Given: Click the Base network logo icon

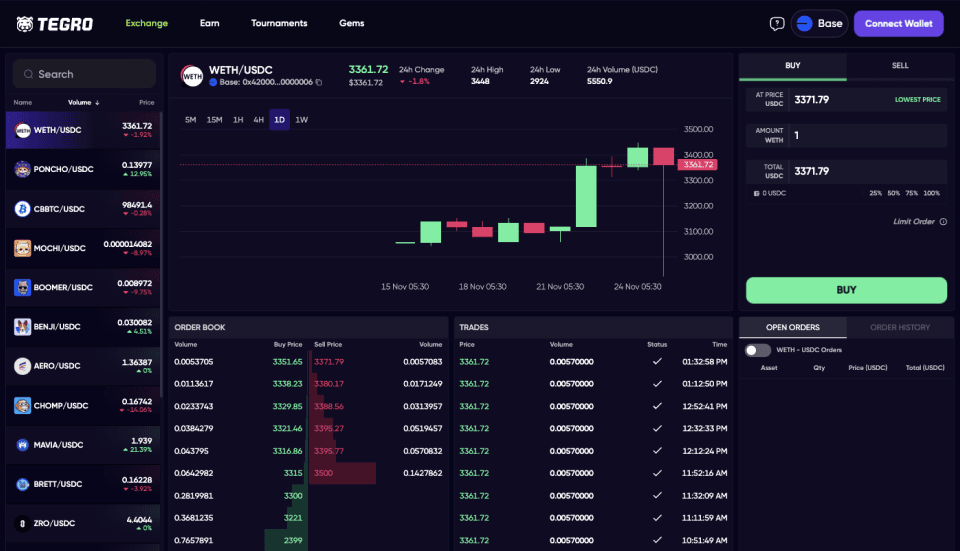Looking at the screenshot, I should click(804, 23).
